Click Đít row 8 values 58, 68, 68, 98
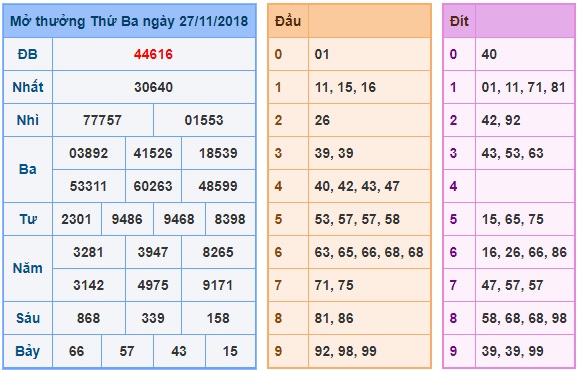 point(524,318)
